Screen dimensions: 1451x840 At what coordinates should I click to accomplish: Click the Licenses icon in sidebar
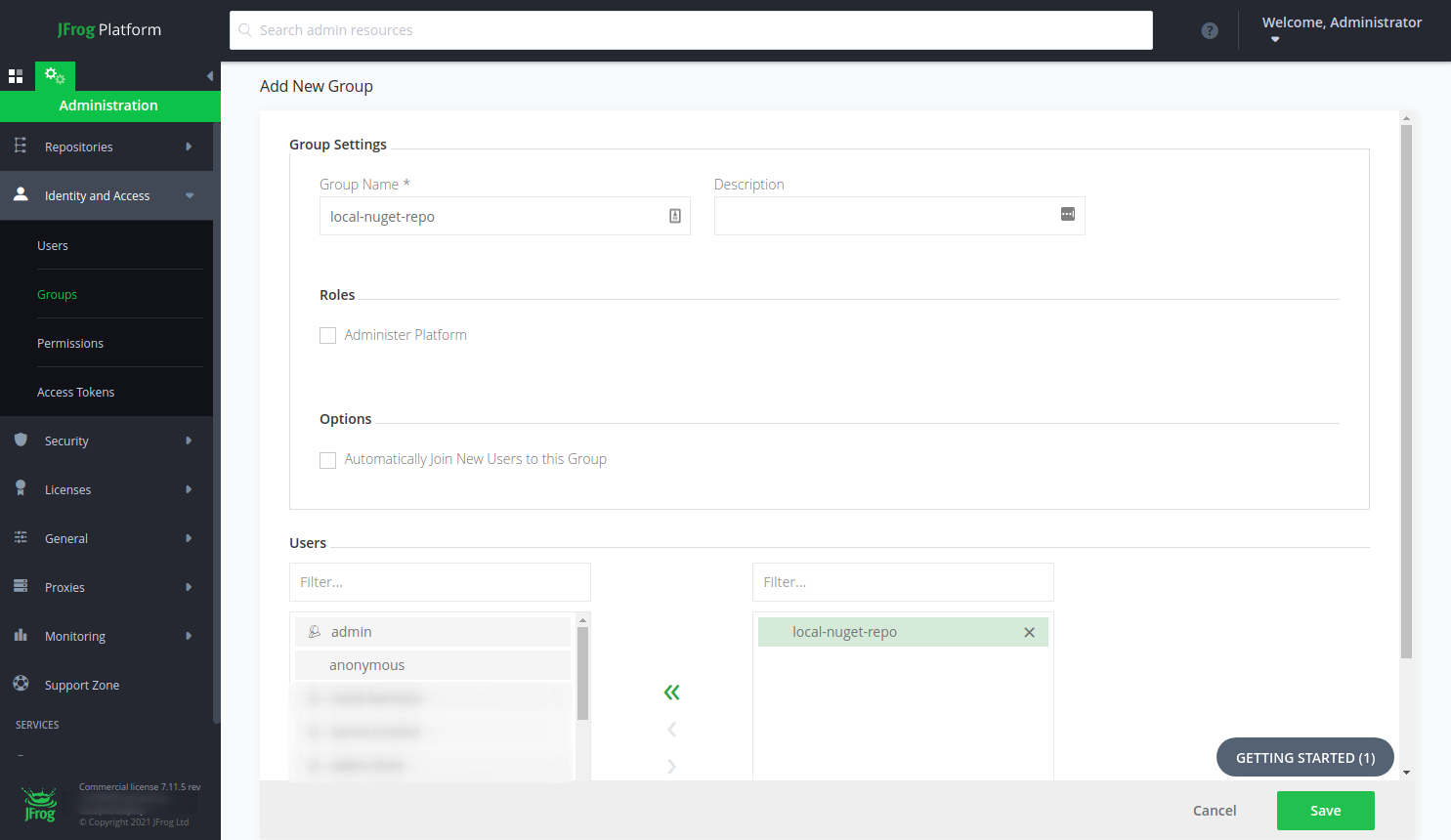tap(20, 489)
